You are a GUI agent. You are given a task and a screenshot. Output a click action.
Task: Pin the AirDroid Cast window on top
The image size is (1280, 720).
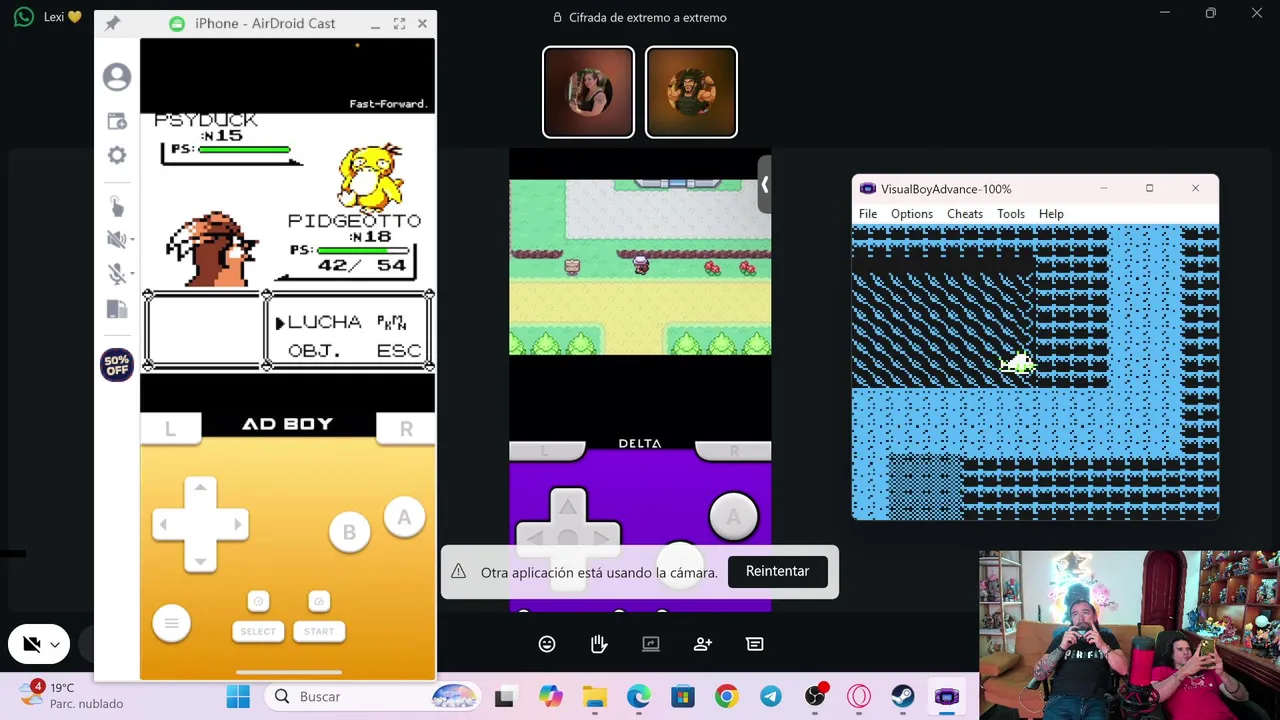[x=112, y=23]
